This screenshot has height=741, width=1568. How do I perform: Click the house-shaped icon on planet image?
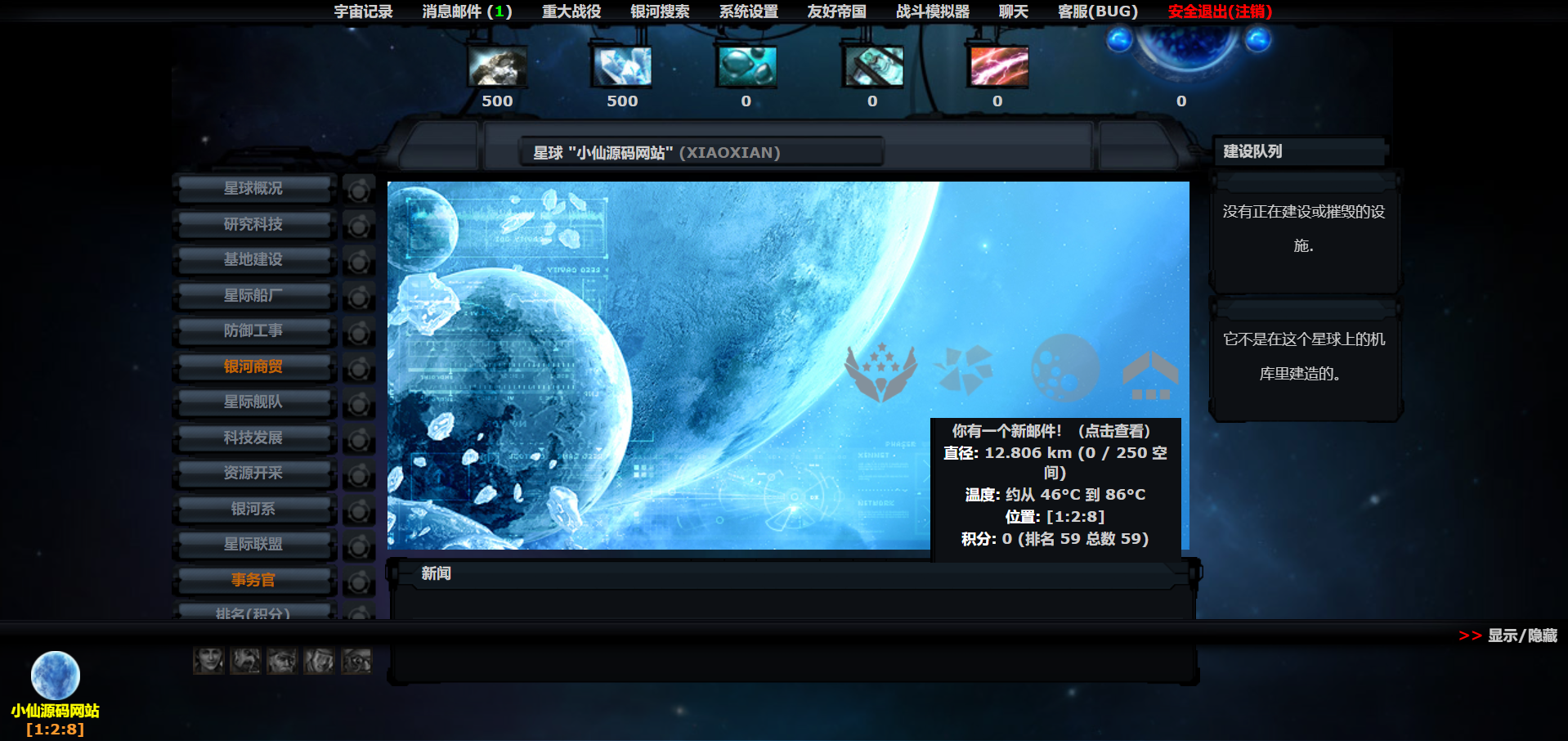pos(1150,375)
